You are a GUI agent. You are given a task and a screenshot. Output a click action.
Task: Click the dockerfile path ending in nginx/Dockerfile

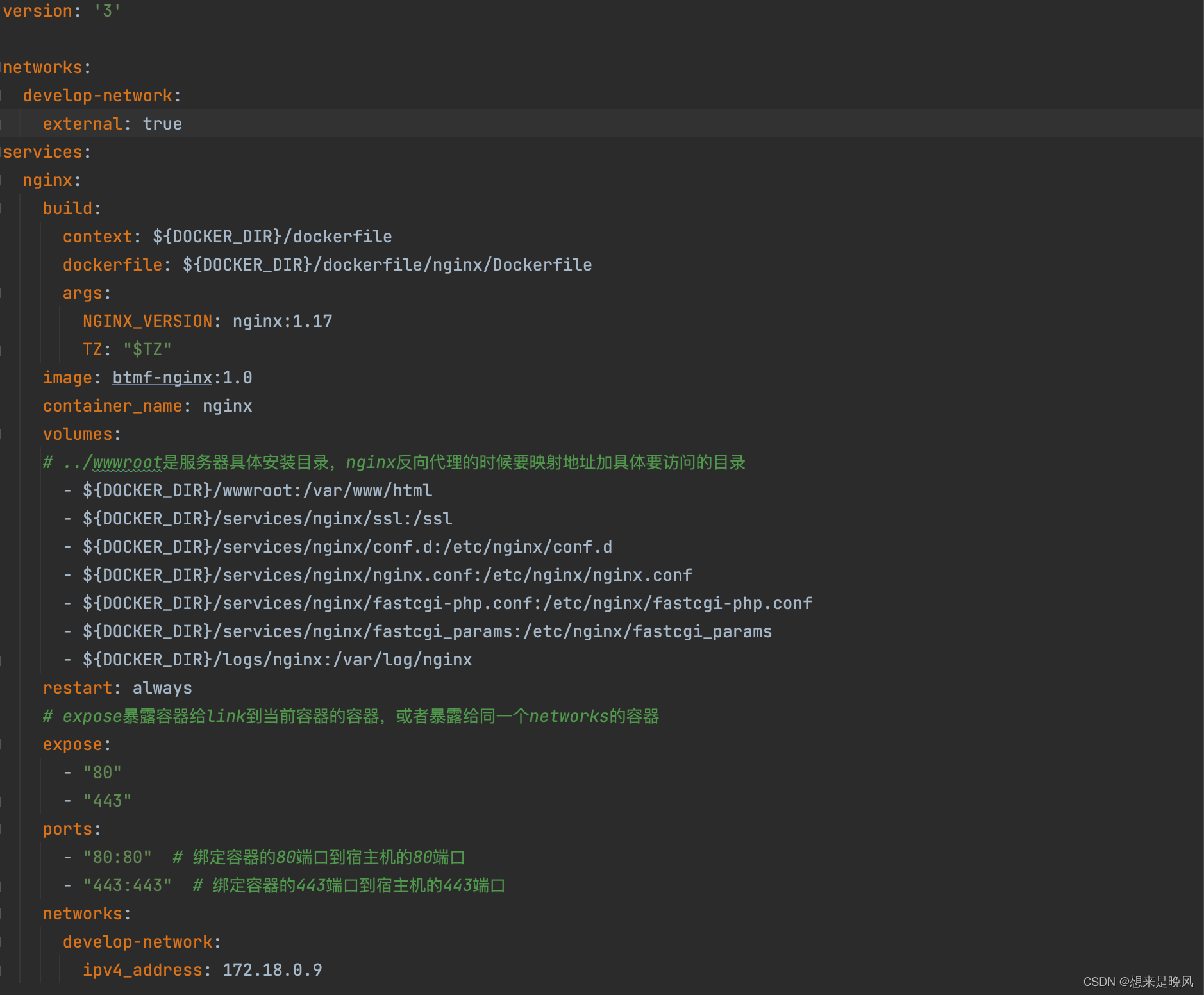pyautogui.click(x=387, y=265)
